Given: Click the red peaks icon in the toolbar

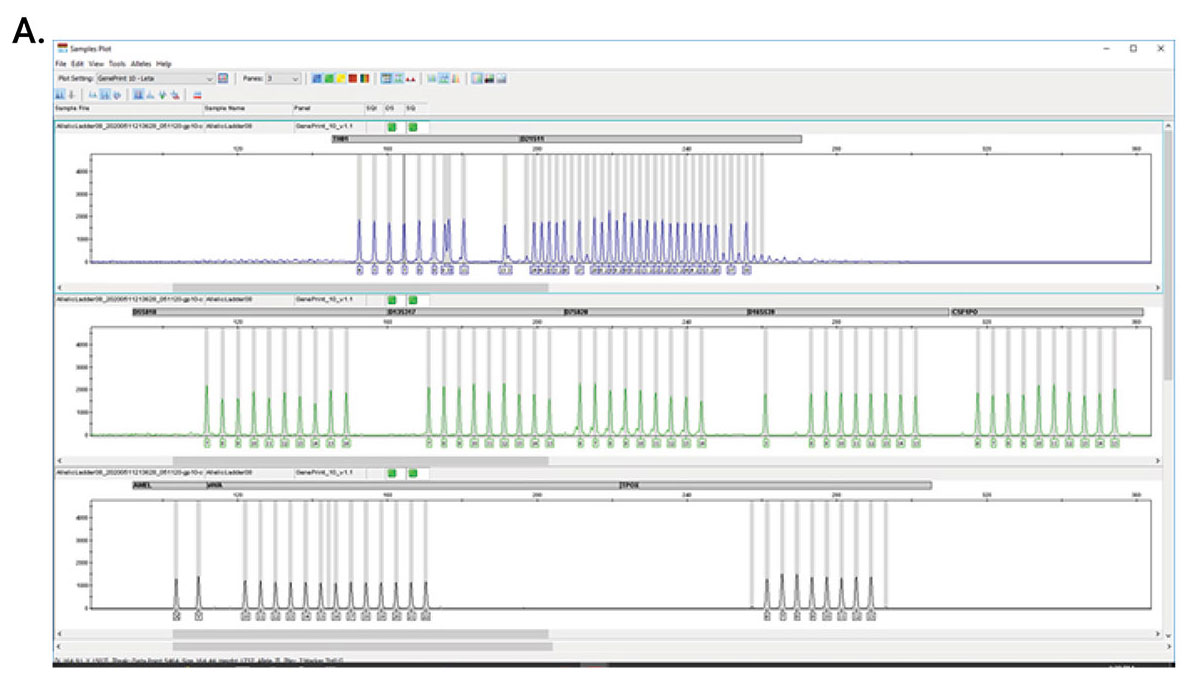Looking at the screenshot, I should tap(410, 78).
